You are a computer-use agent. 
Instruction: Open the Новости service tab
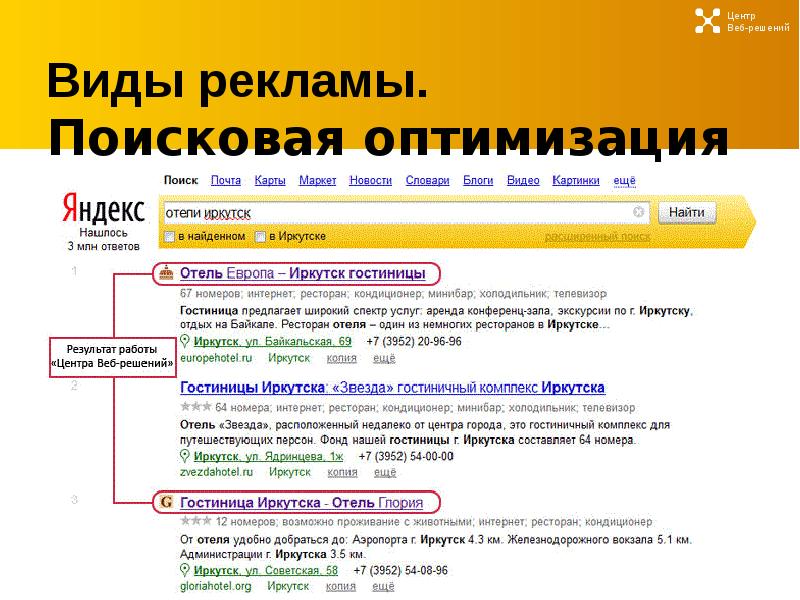[370, 181]
